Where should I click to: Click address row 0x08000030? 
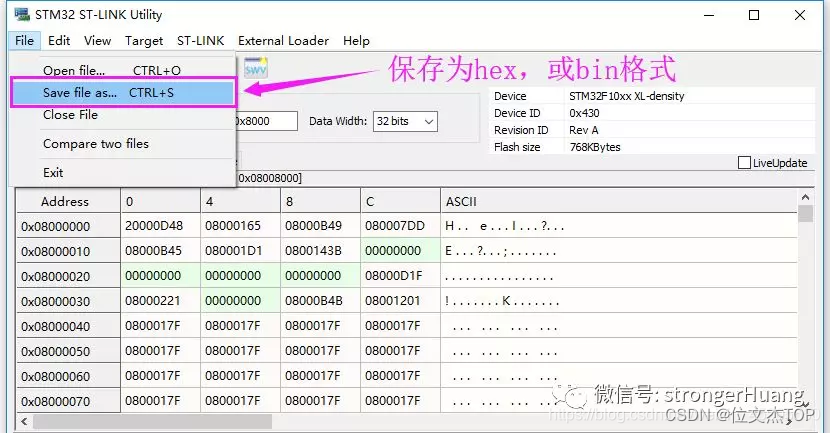[x=68, y=301]
